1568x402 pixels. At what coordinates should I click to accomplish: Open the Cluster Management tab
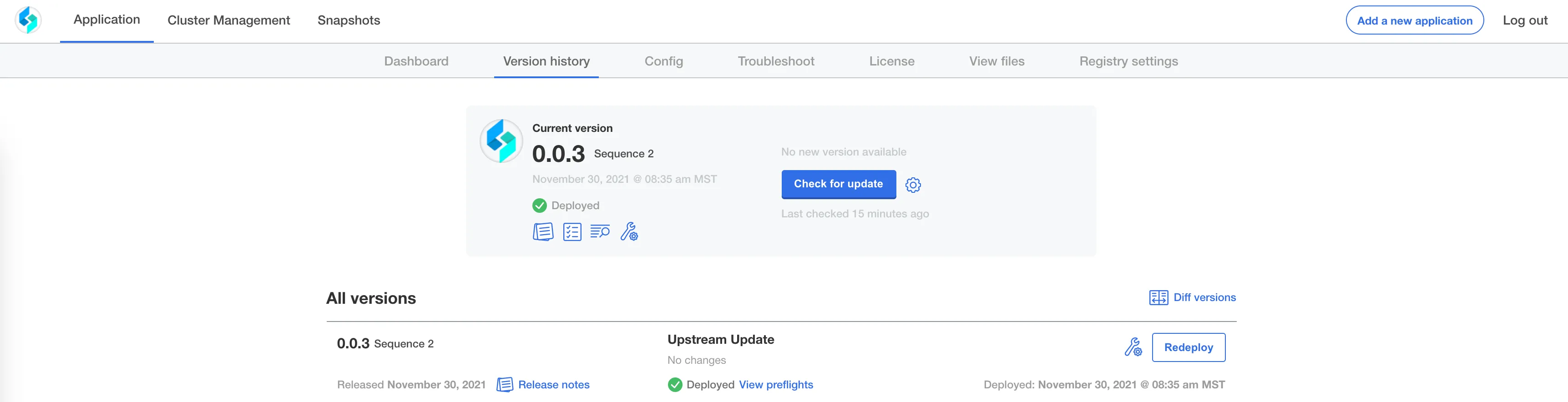[229, 20]
